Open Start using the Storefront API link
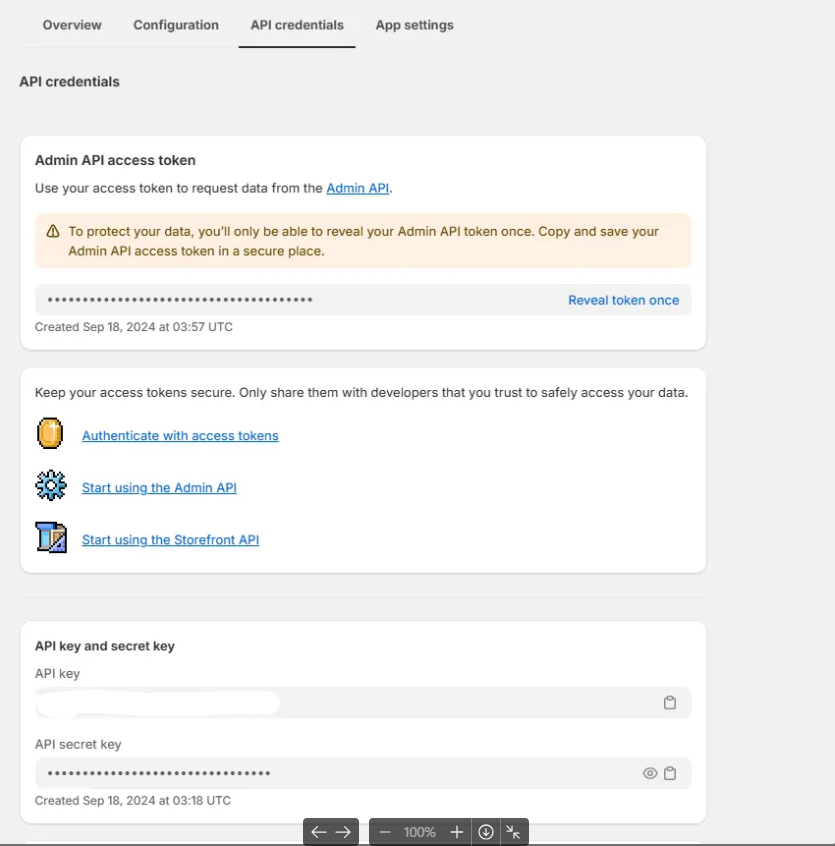This screenshot has width=835, height=846. 170,540
